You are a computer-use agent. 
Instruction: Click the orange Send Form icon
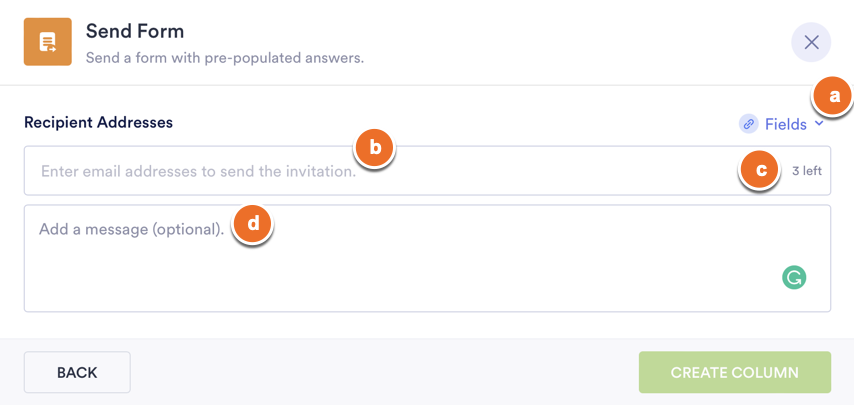48,42
